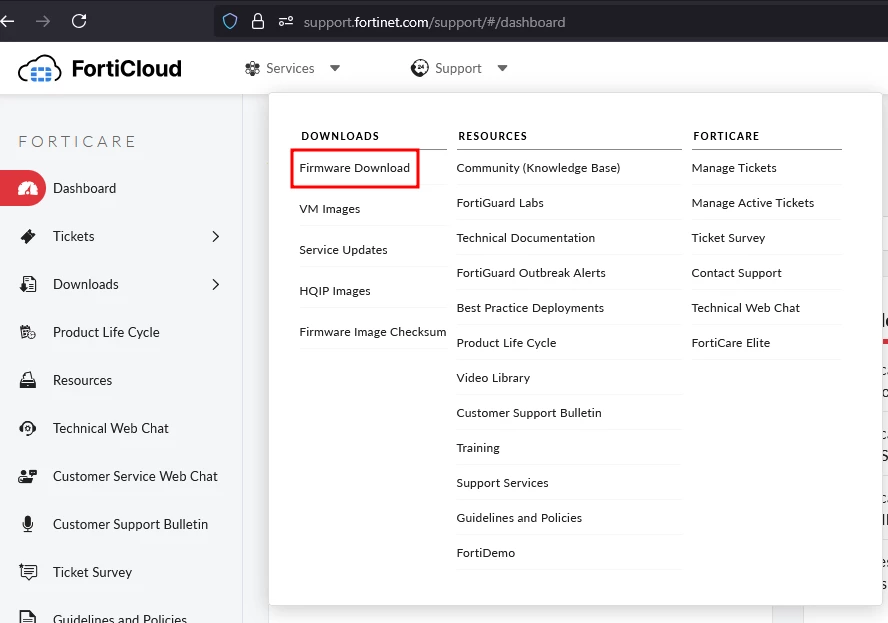888x623 pixels.
Task: Reload the page with refresh icon
Action: [79, 22]
